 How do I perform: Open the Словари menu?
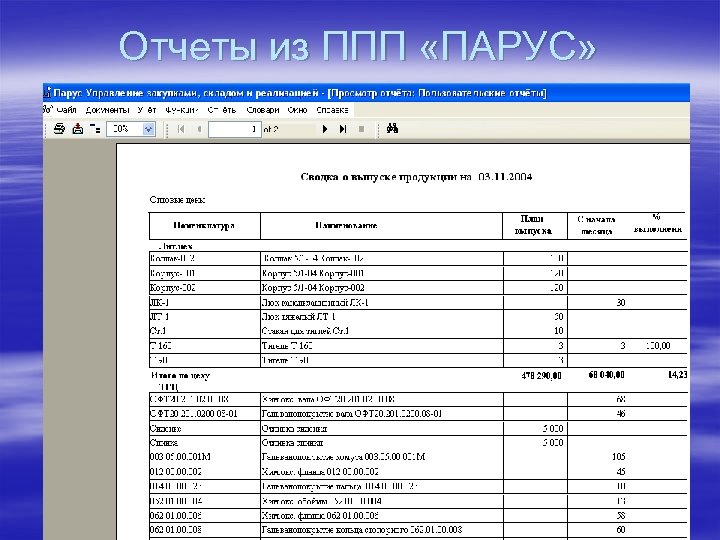tap(263, 110)
